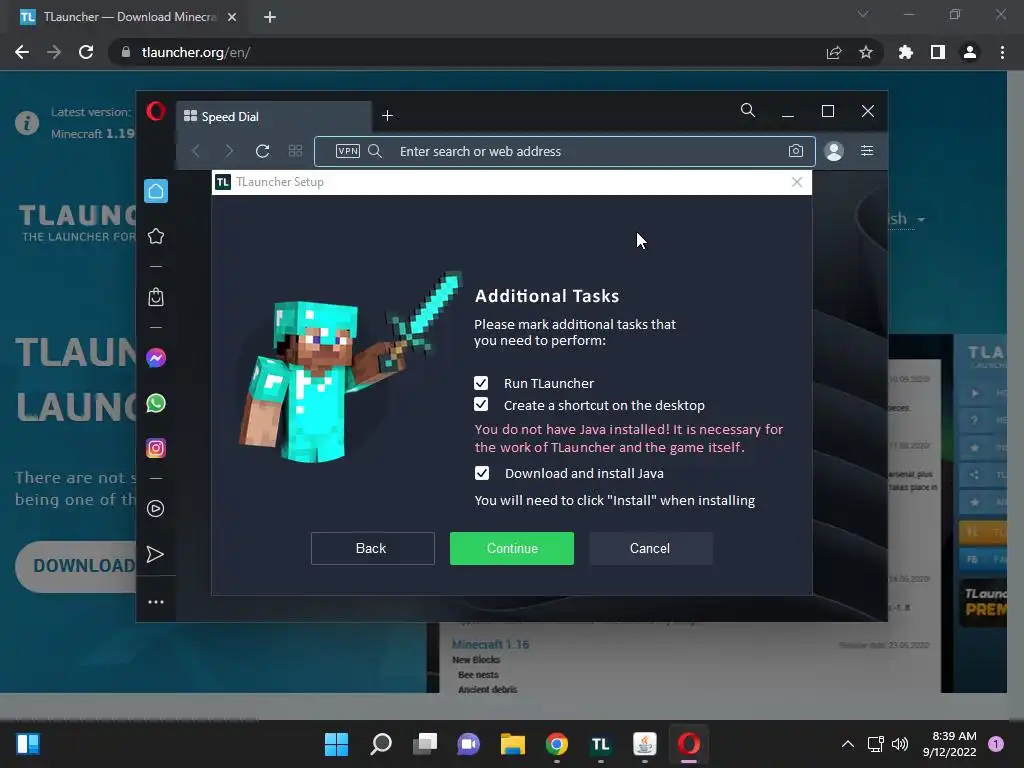
Task: Click the Minecraft 1.16 link
Action: coord(490,644)
